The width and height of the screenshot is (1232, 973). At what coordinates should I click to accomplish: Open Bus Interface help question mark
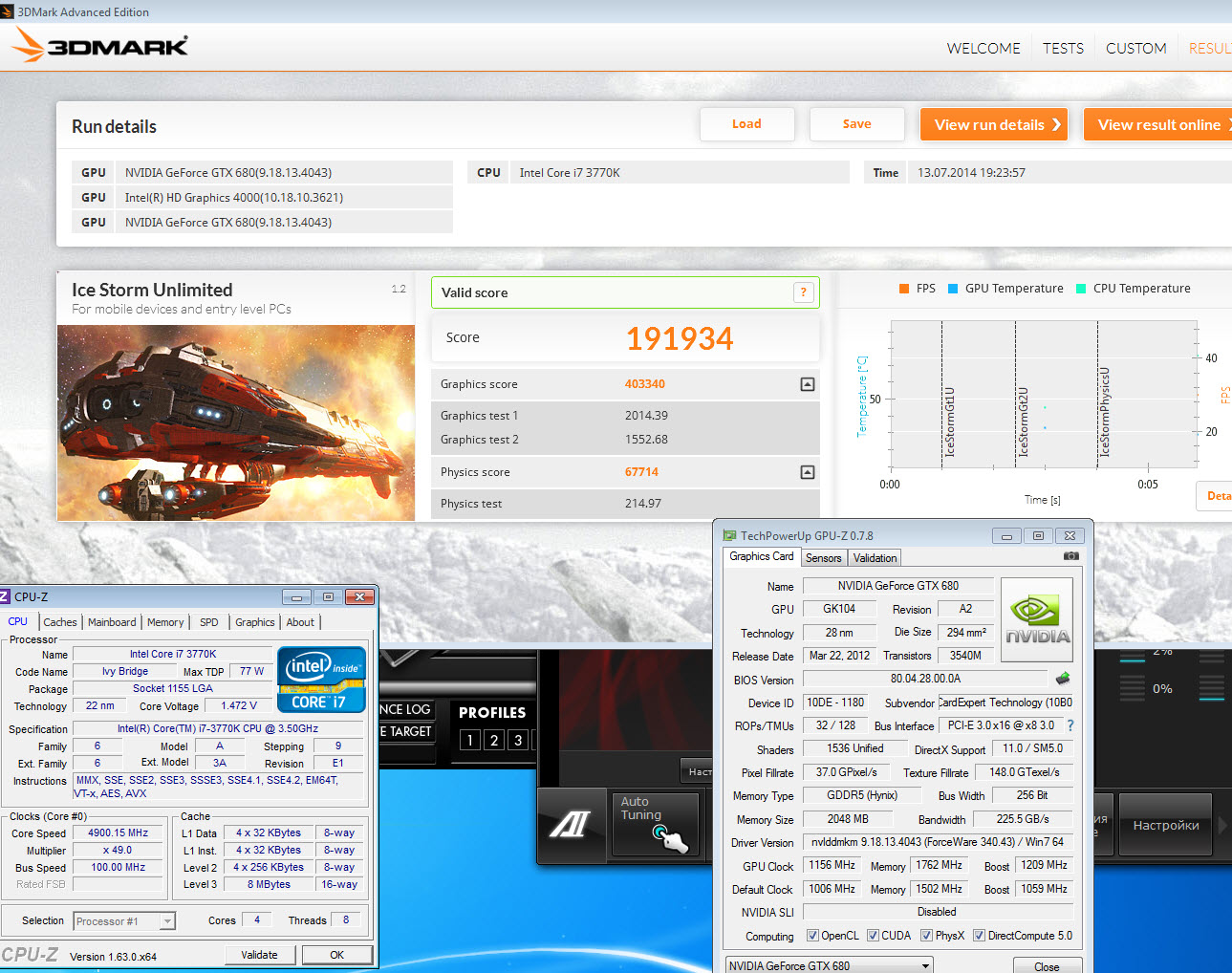tap(1070, 725)
